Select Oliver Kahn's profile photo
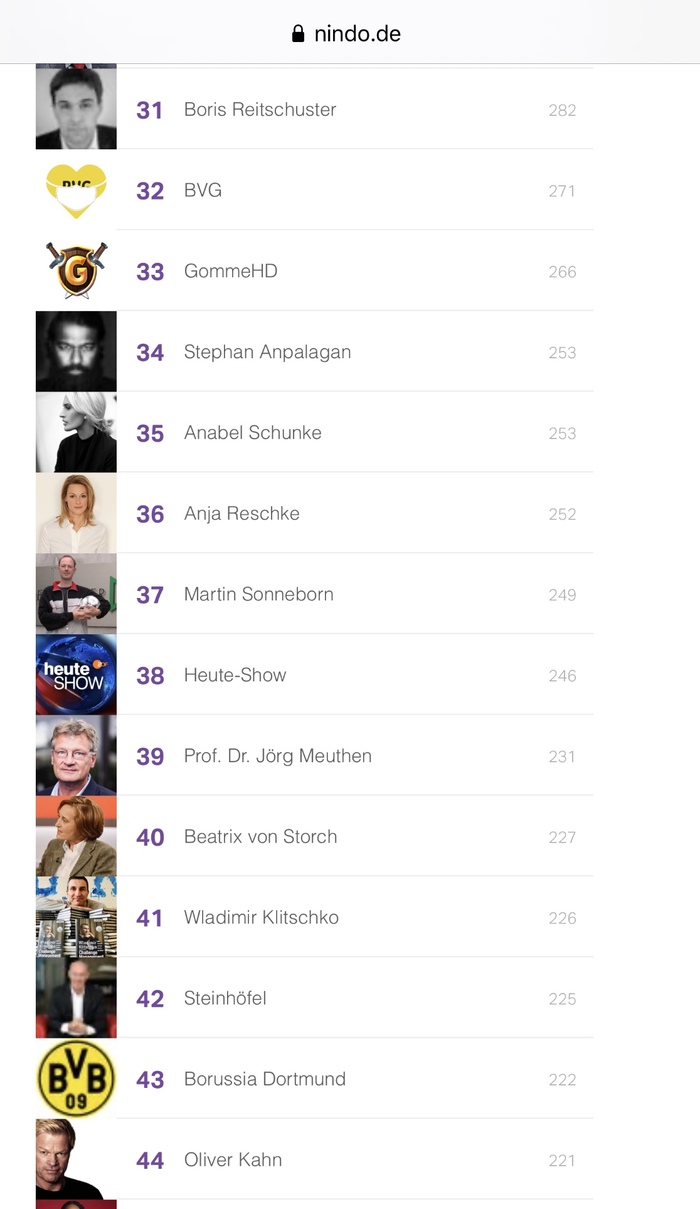 pyautogui.click(x=76, y=1160)
